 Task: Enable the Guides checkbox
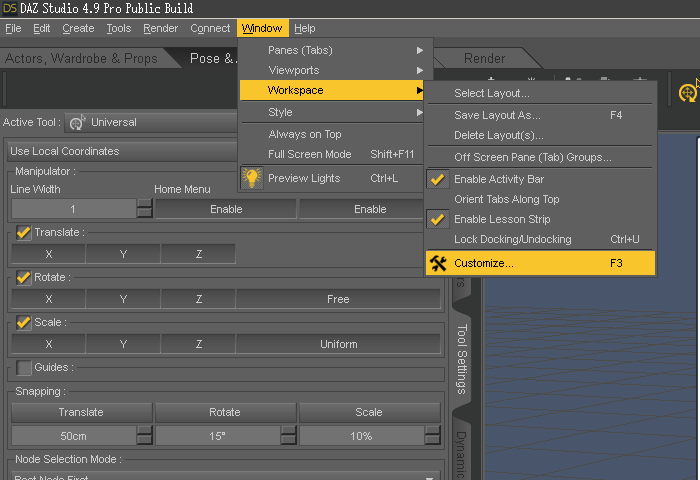coord(24,367)
